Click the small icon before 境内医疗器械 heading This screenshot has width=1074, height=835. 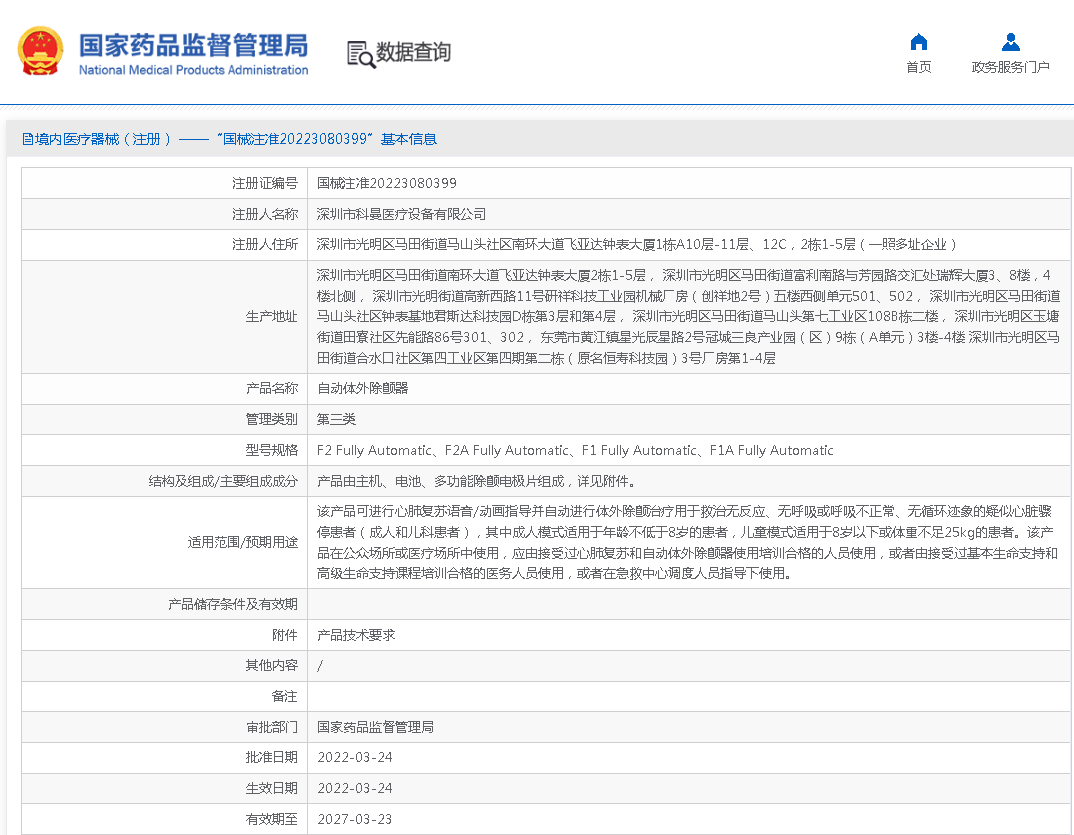27,140
